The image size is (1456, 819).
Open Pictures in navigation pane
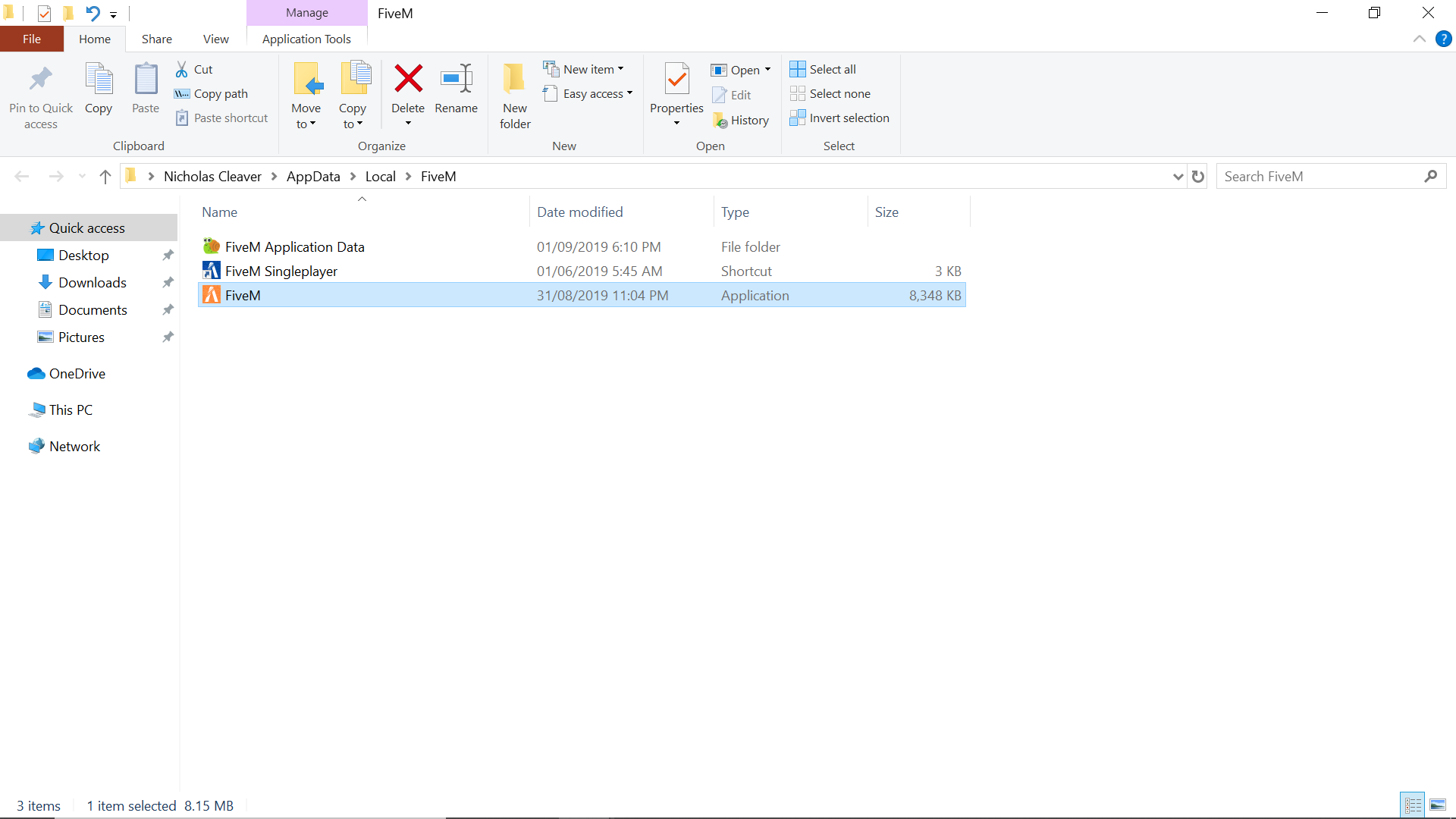pos(81,337)
